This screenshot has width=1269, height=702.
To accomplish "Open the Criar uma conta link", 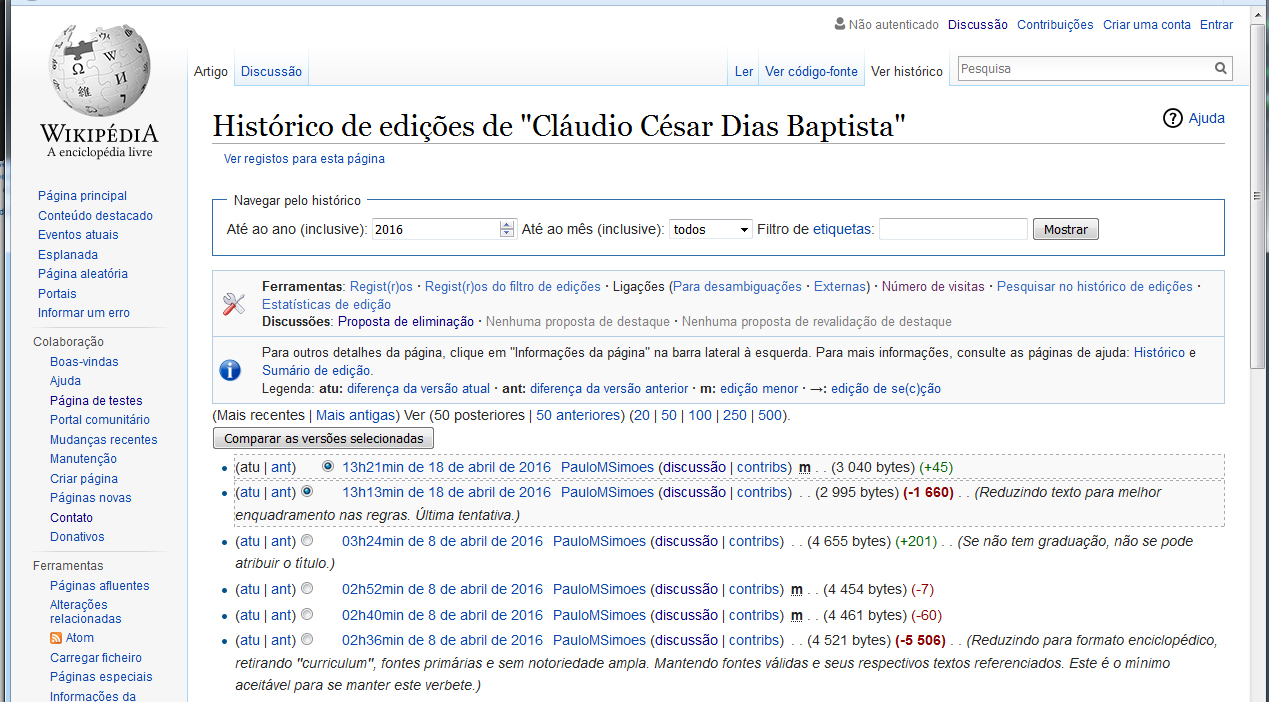I will pyautogui.click(x=1146, y=25).
